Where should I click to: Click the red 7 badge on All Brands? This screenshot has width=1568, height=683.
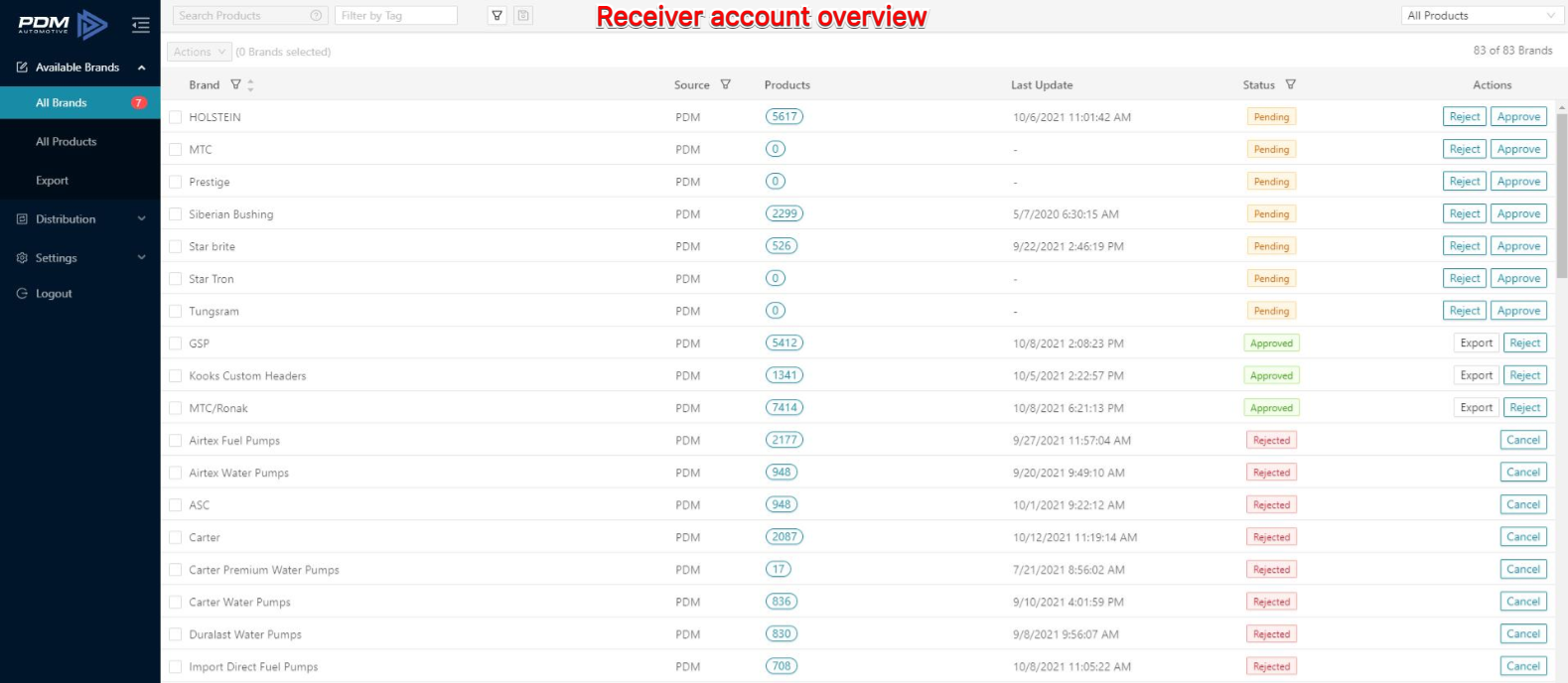point(139,103)
